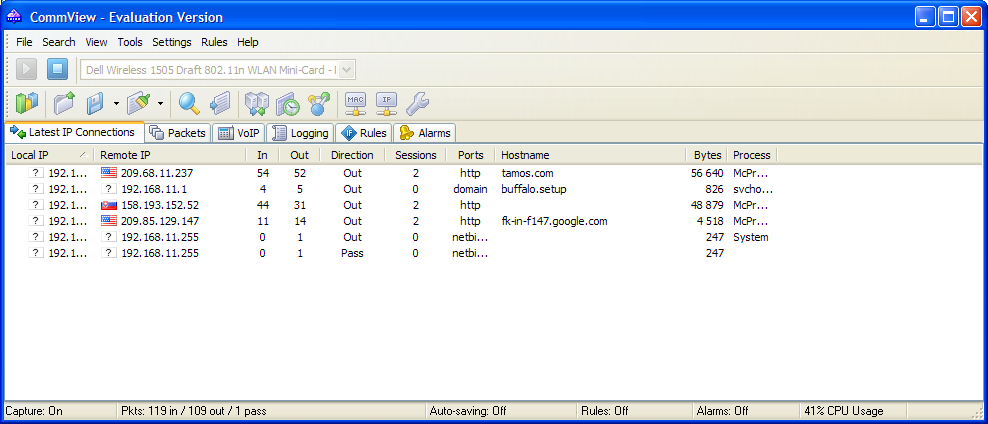Sort by the Hostname column header
The height and width of the screenshot is (424, 988).
coord(590,155)
